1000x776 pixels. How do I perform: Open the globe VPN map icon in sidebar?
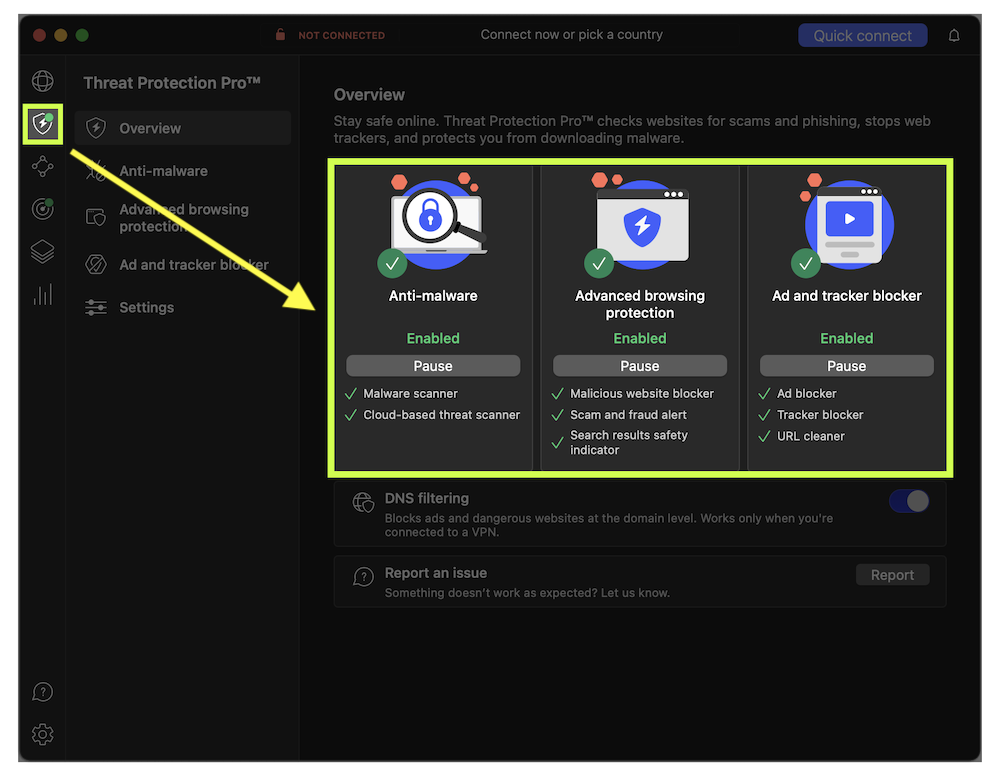(43, 81)
